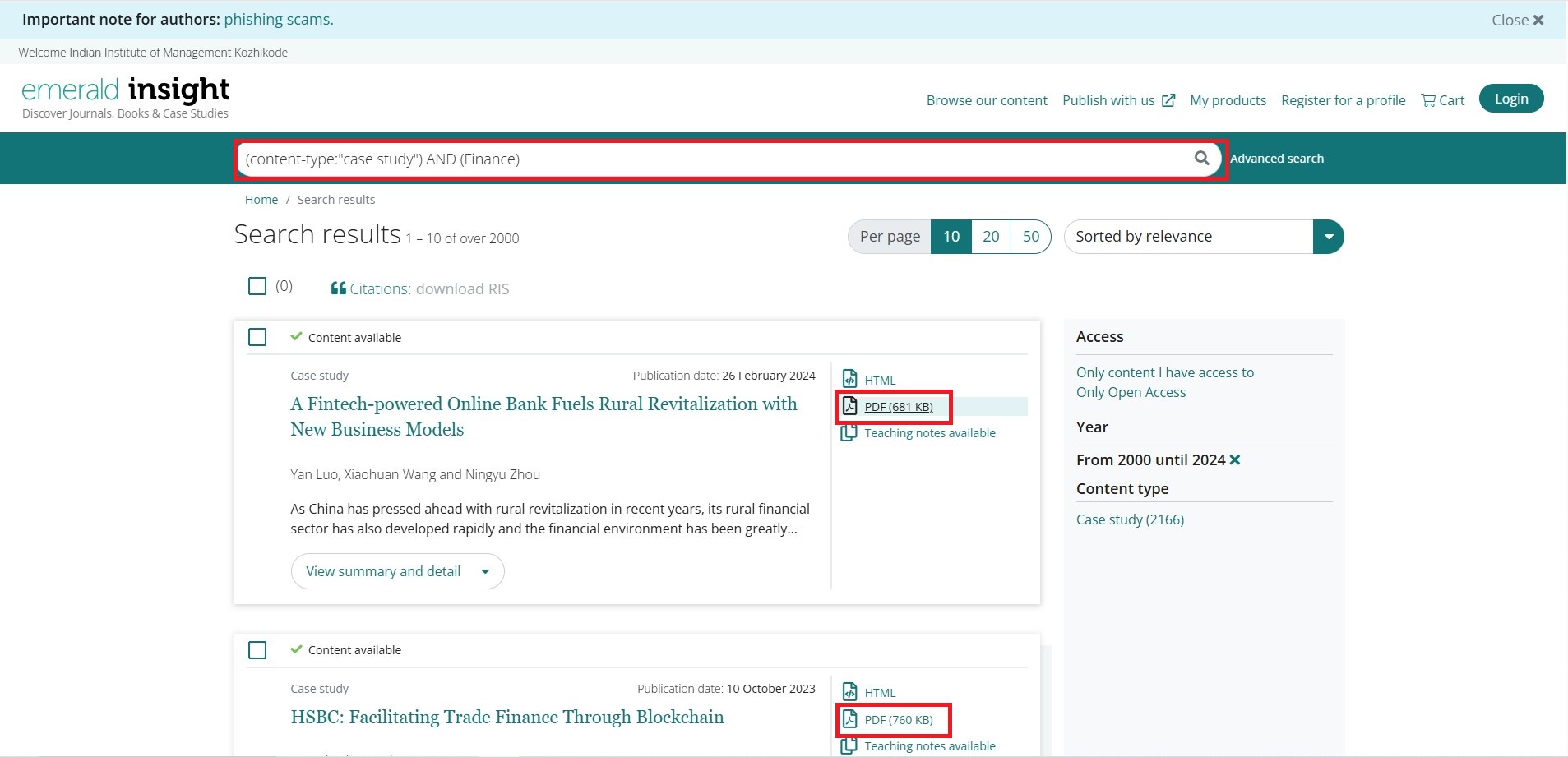
Task: Toggle the select-all results checkbox
Action: (x=257, y=286)
